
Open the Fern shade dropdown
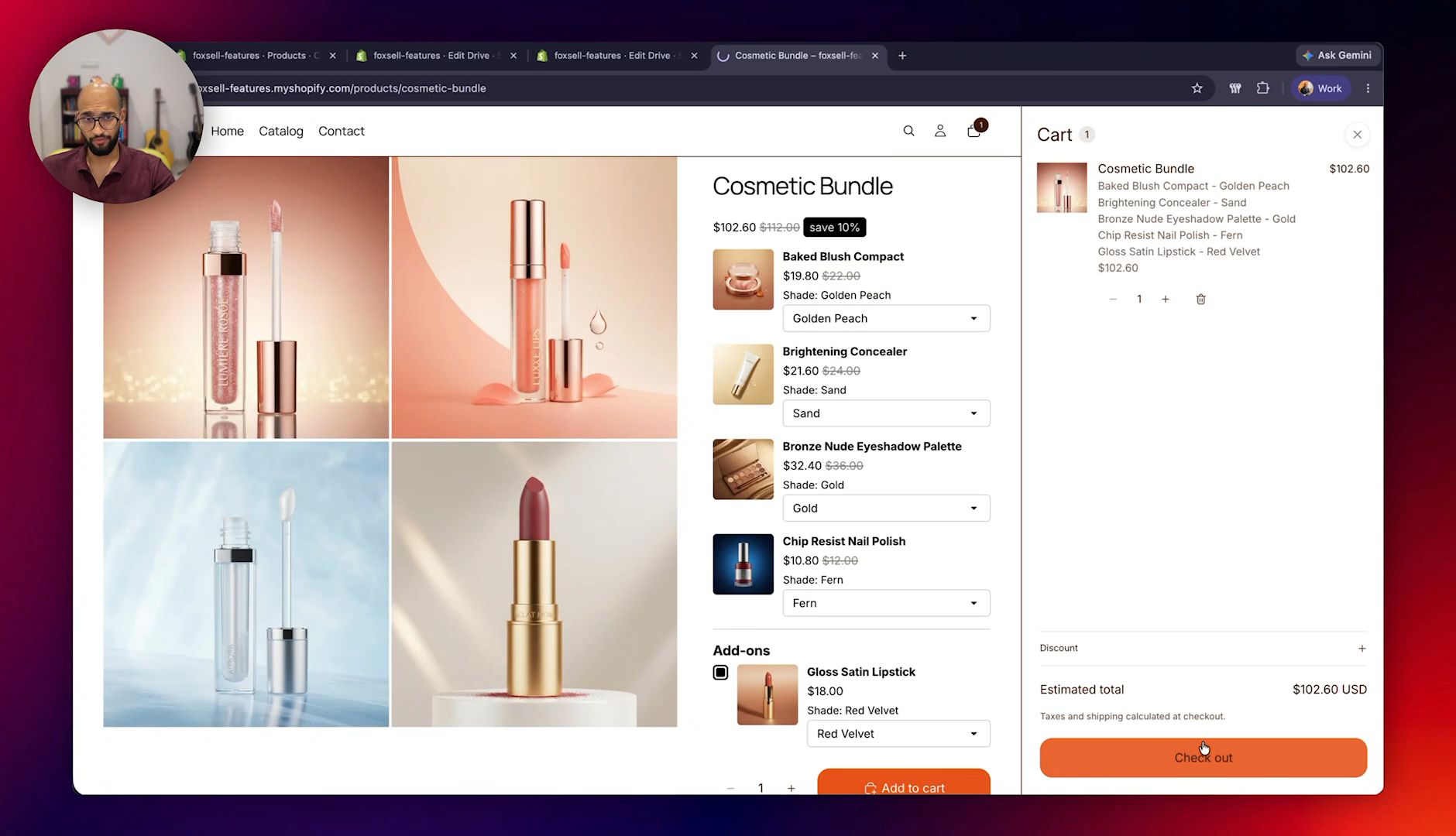[886, 603]
